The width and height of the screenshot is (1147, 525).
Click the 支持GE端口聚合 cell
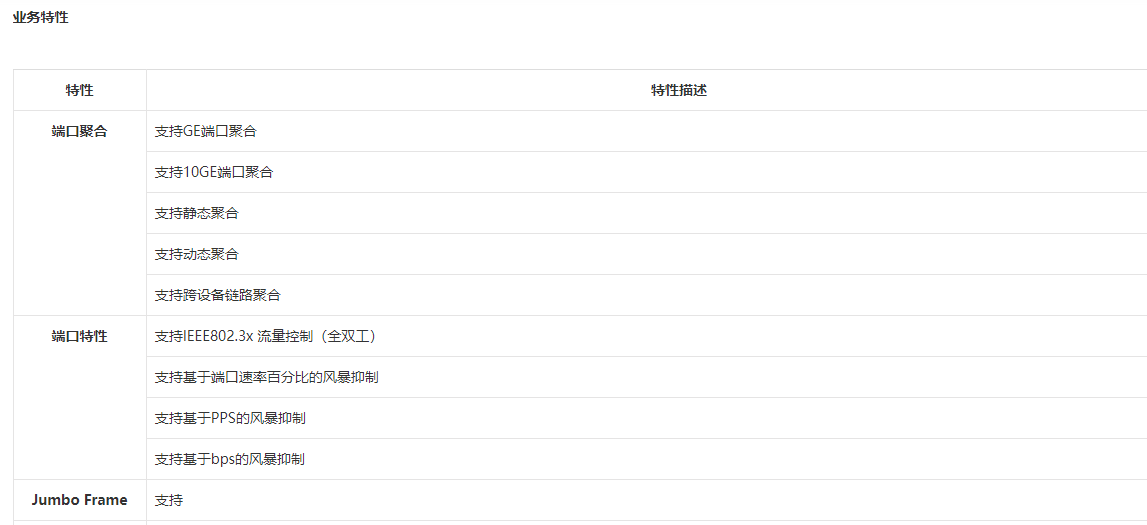pyautogui.click(x=205, y=131)
